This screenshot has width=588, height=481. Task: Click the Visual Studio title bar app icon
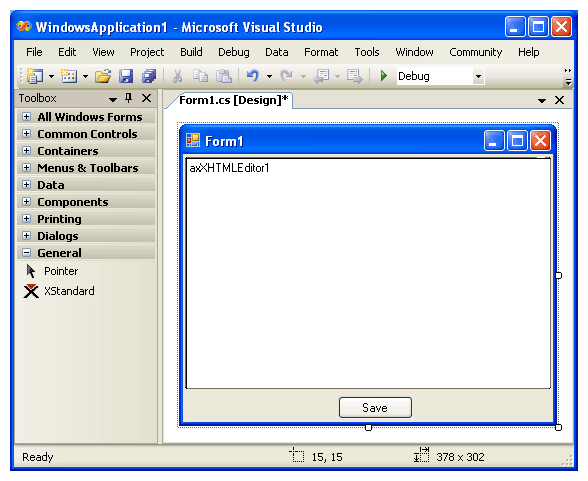point(24,27)
